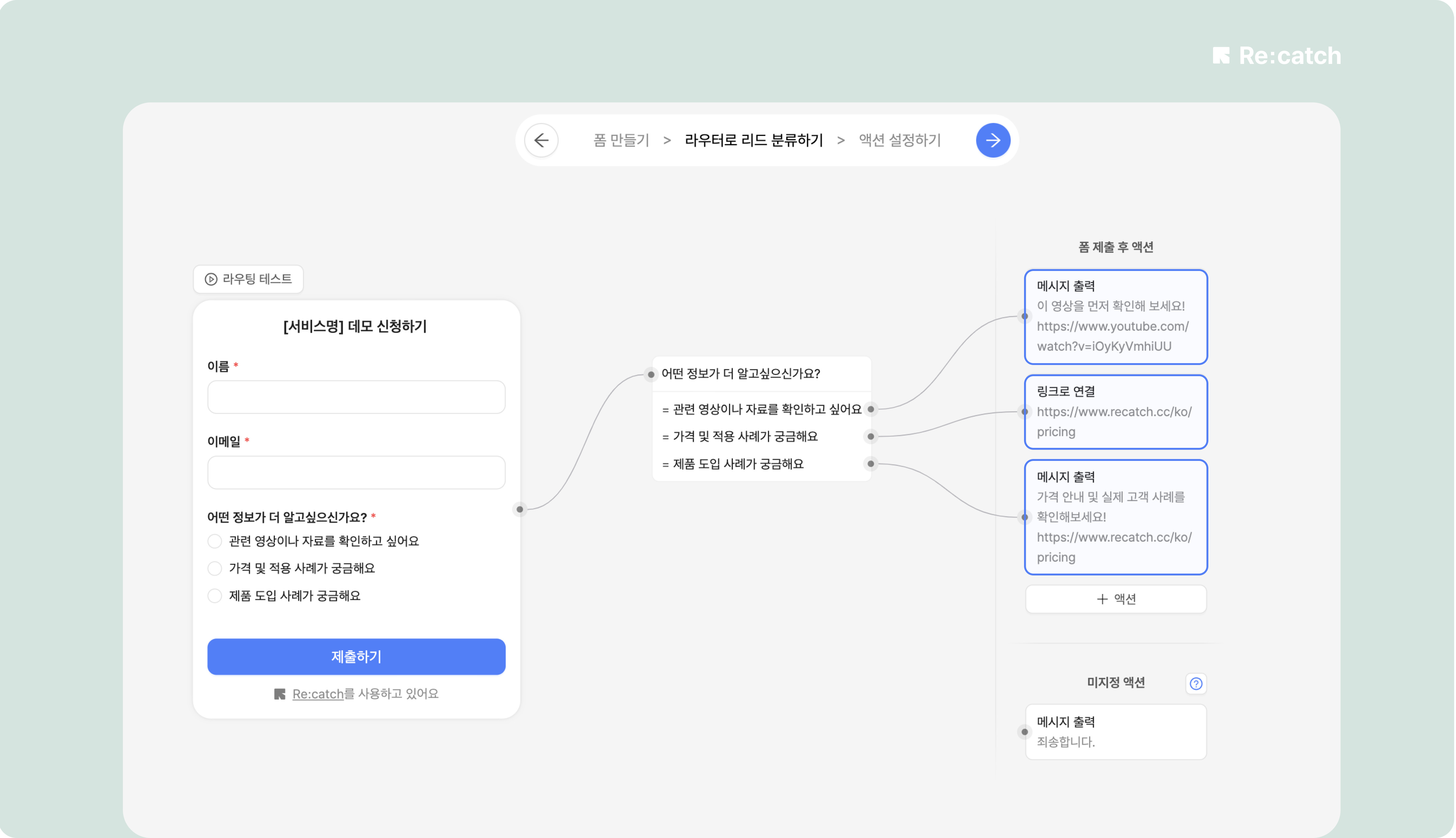Click connector dot beside 제품 도입 사례가 궁금해요 rule
Screen dimensions: 1456x838
870,464
